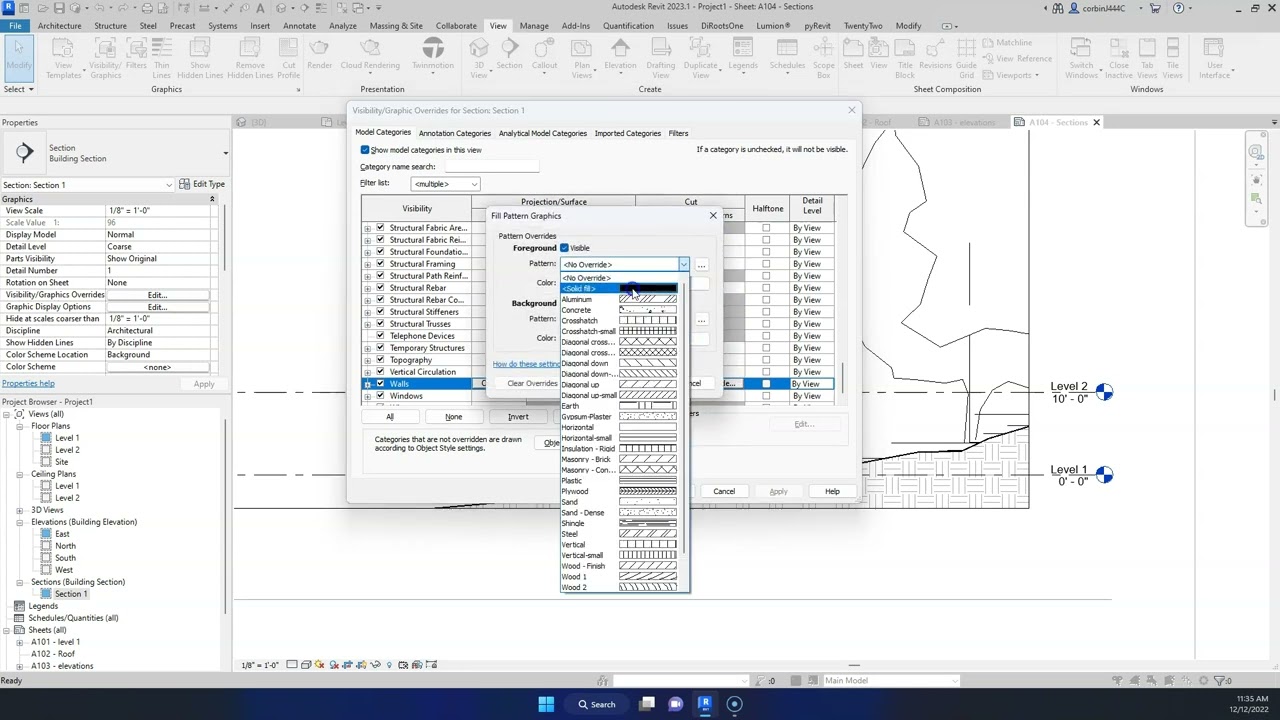The image size is (1280, 720).
Task: Choose Crosshatch pattern from list
Action: tap(619, 321)
